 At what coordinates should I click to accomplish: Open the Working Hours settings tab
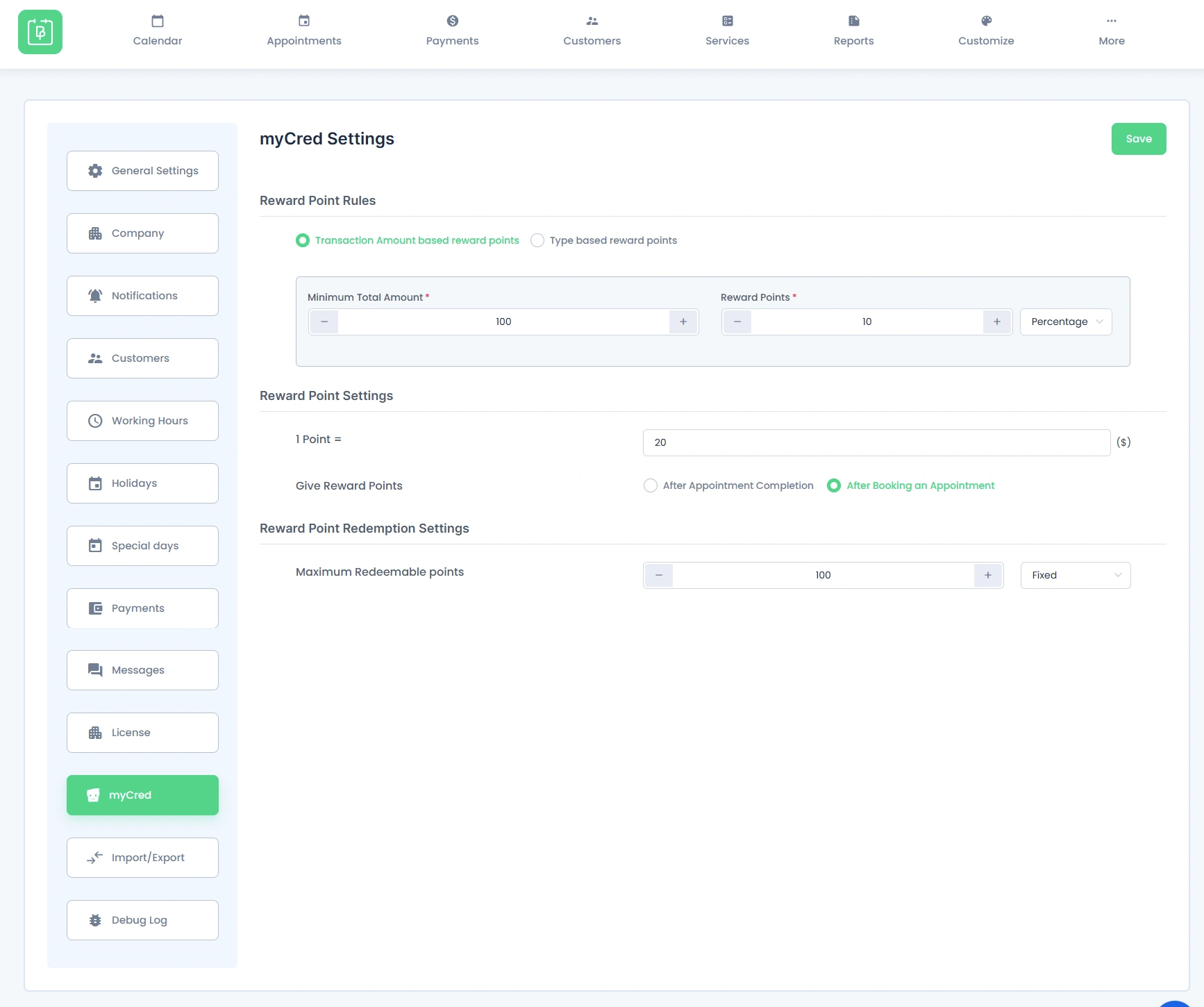tap(142, 420)
